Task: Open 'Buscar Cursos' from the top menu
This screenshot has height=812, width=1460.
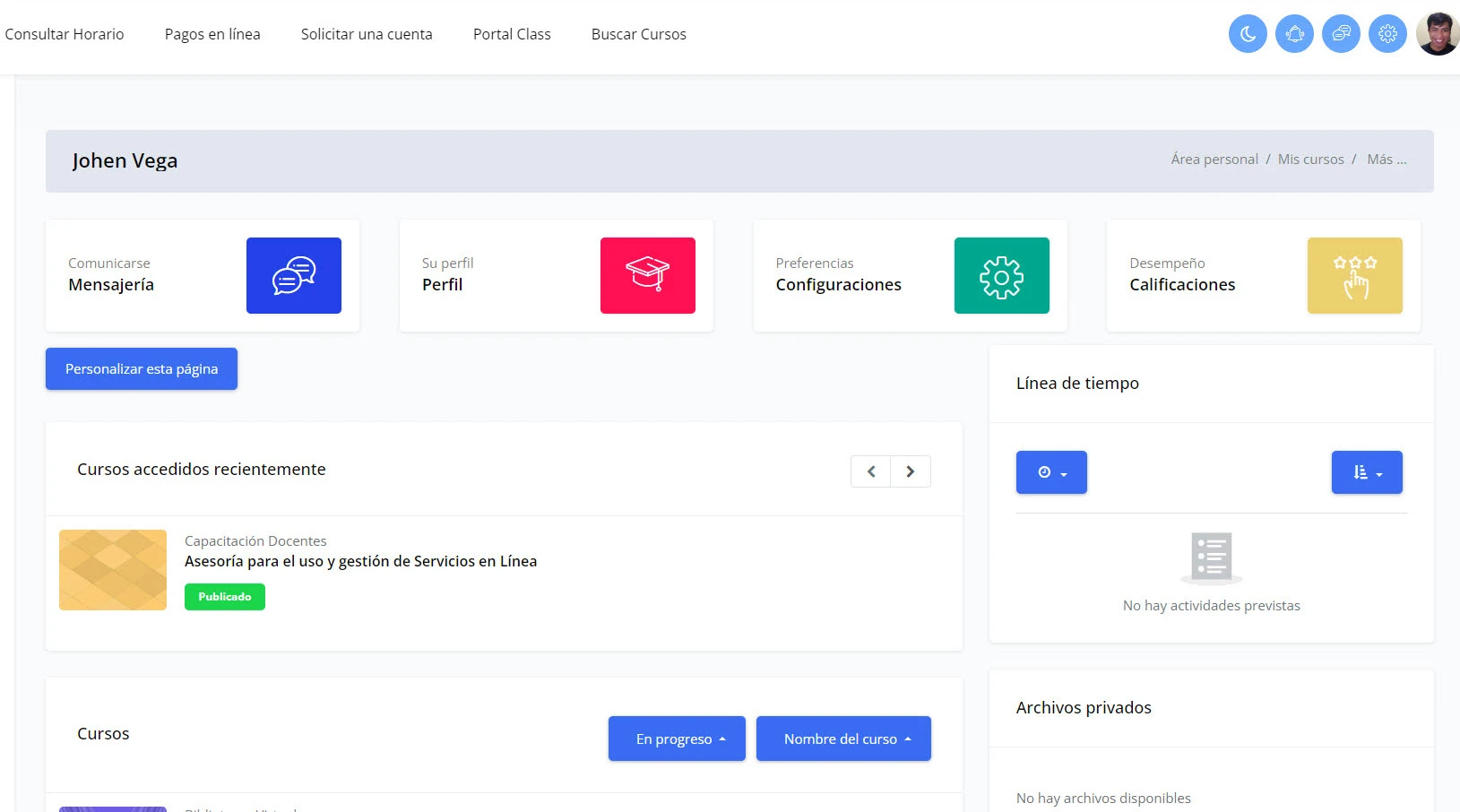Action: [x=638, y=34]
